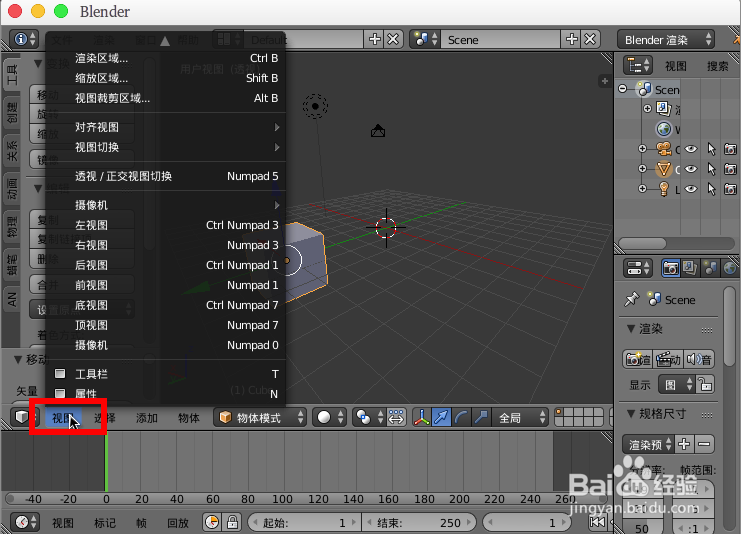741x534 pixels.
Task: Open the Object Mode dropdown
Action: (259, 417)
